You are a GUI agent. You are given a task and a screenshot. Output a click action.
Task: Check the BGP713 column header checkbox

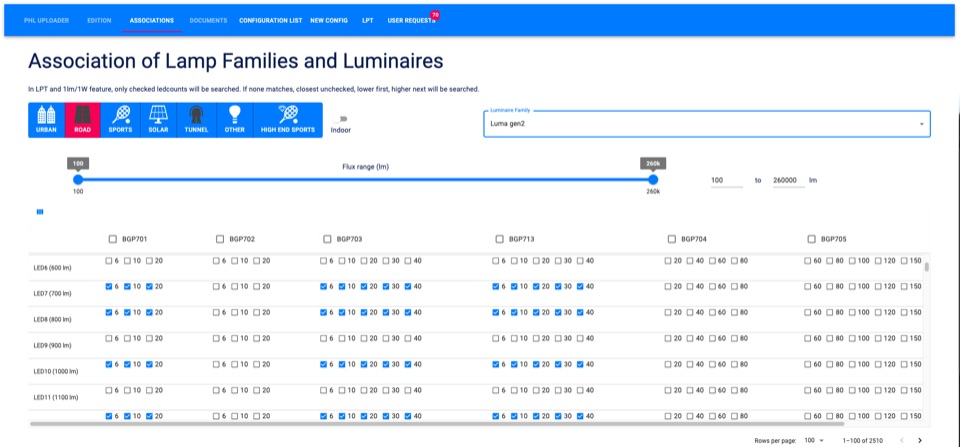click(x=500, y=239)
